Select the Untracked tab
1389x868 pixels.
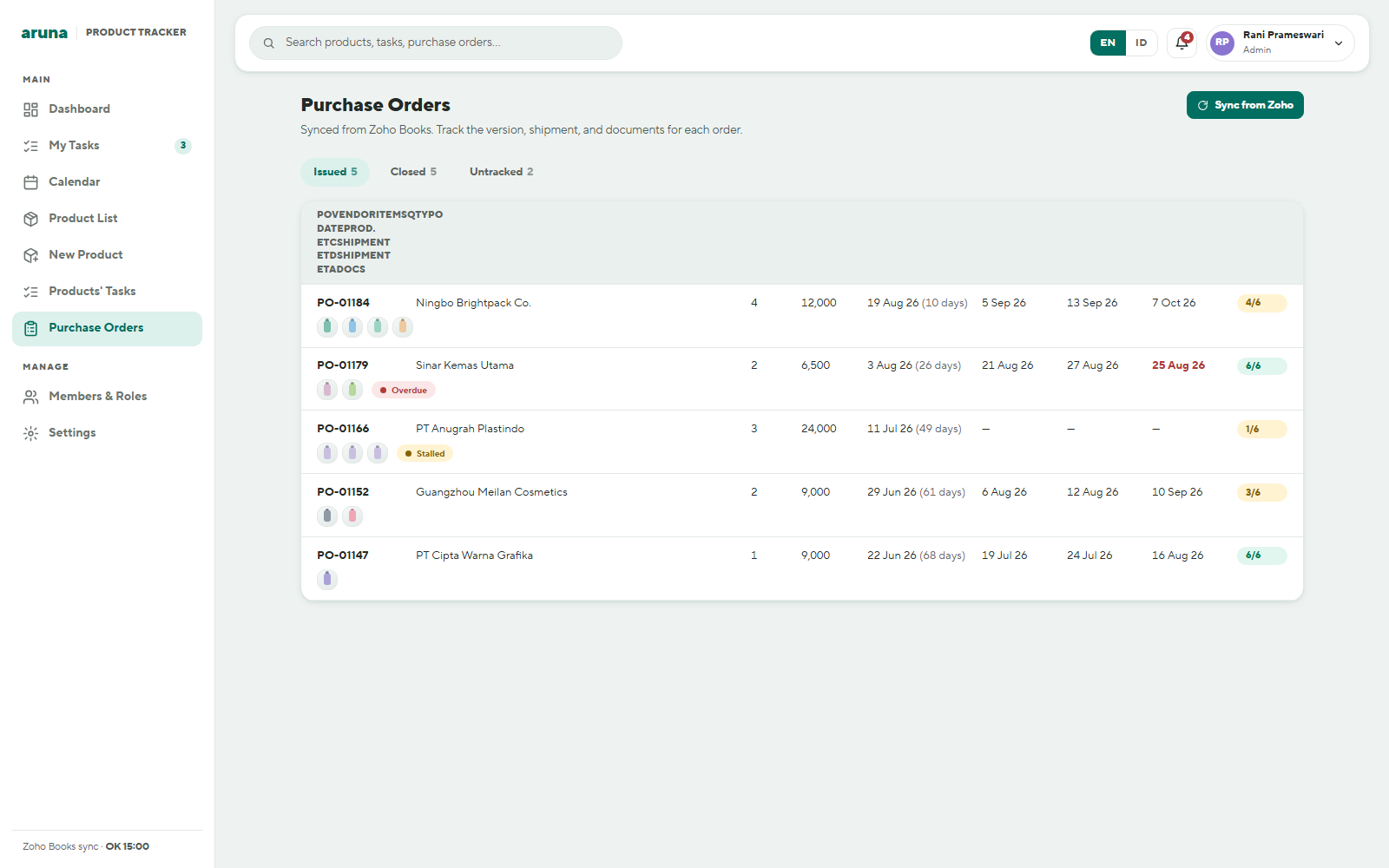(502, 172)
